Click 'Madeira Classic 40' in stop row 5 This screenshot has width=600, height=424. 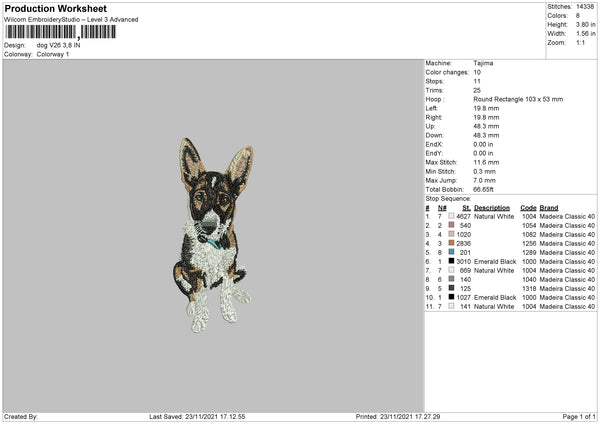(x=567, y=253)
